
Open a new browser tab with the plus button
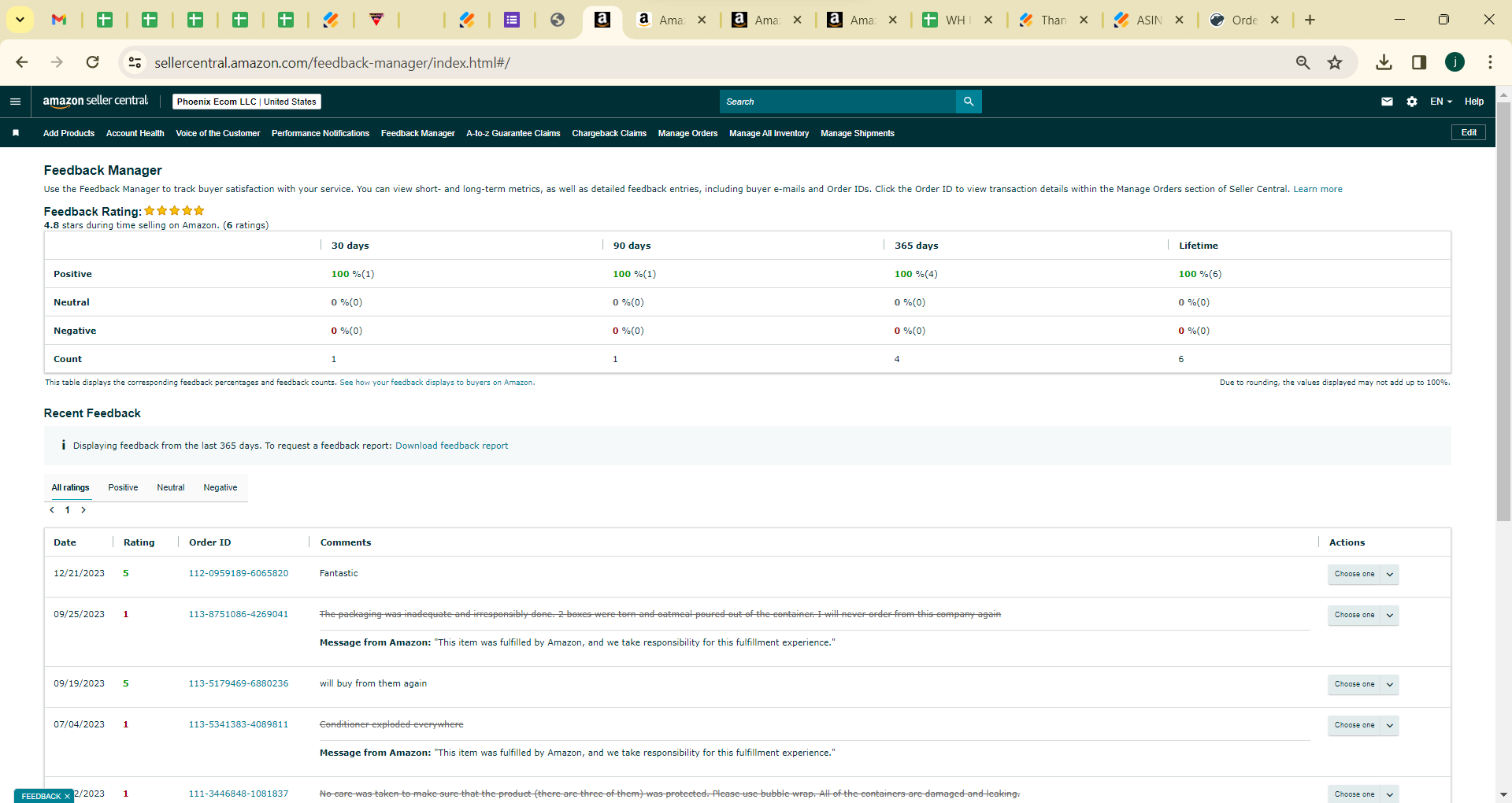1310,20
